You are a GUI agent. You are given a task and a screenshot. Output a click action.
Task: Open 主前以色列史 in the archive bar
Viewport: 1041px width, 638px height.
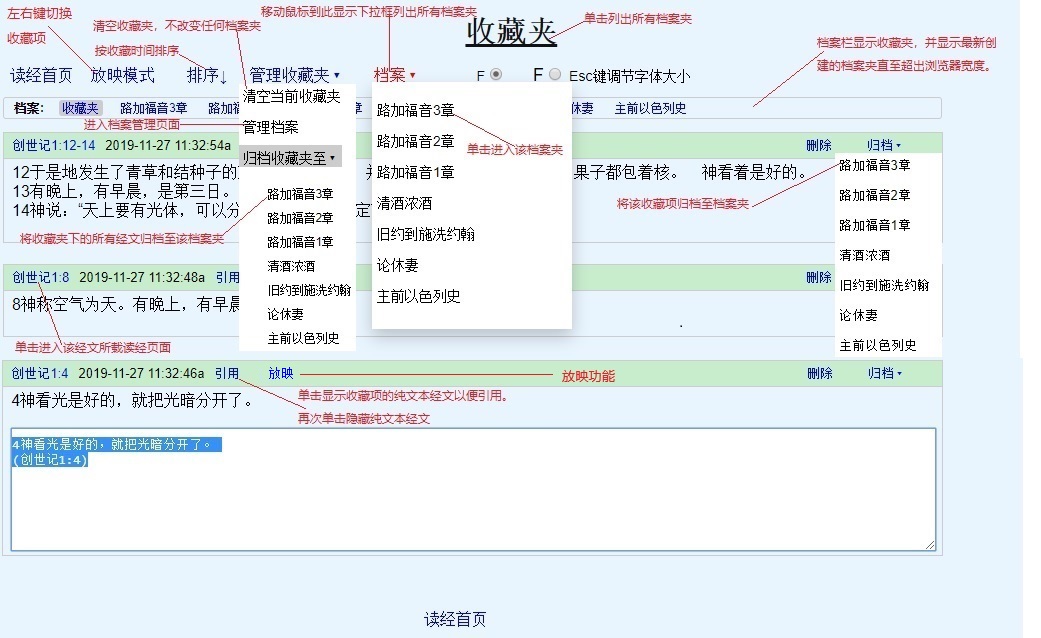(x=650, y=109)
